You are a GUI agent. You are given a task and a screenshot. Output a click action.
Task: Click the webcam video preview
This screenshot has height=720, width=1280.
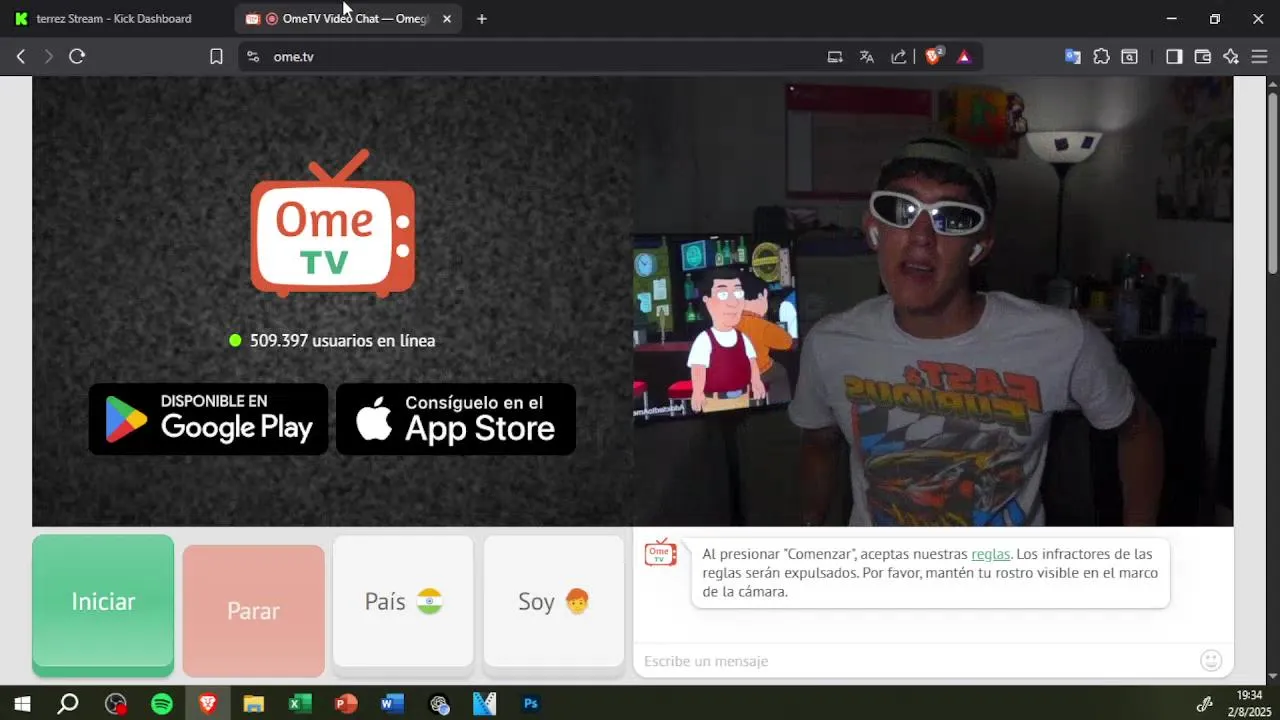(933, 302)
